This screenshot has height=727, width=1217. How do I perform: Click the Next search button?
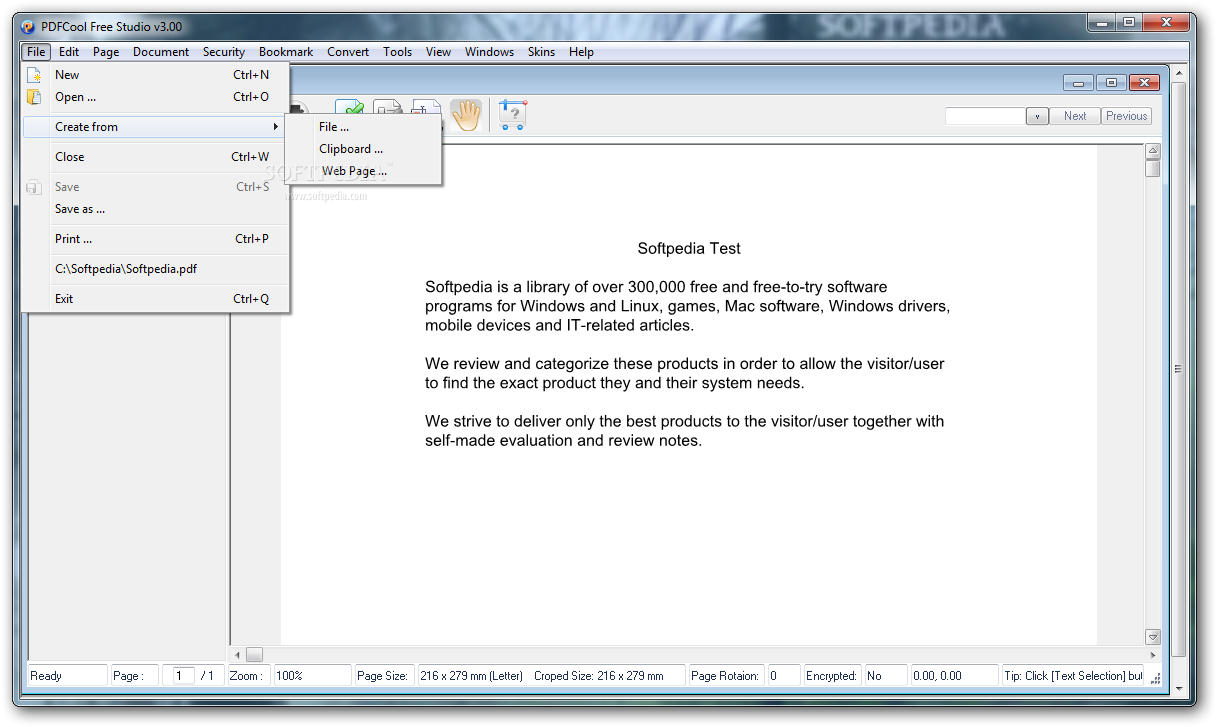tap(1075, 116)
